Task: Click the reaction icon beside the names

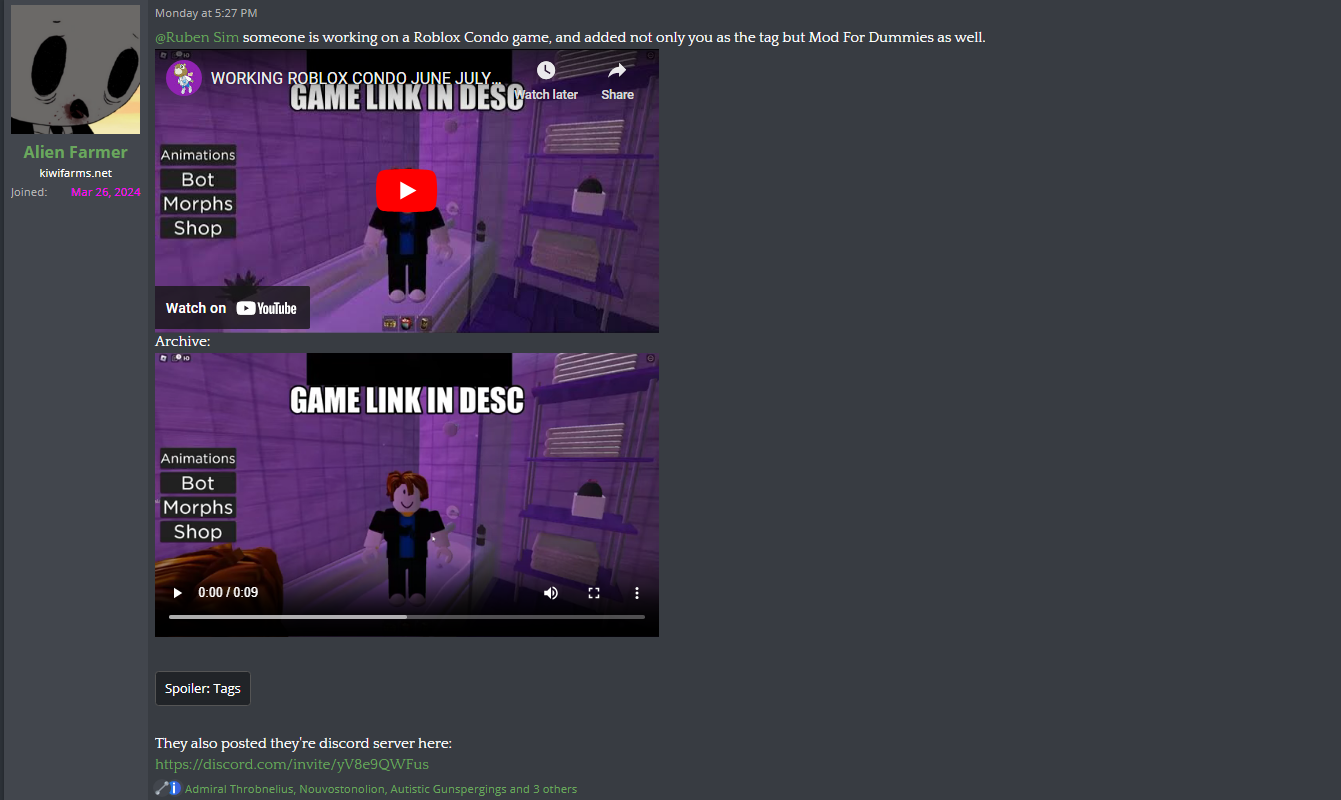Action: point(162,788)
